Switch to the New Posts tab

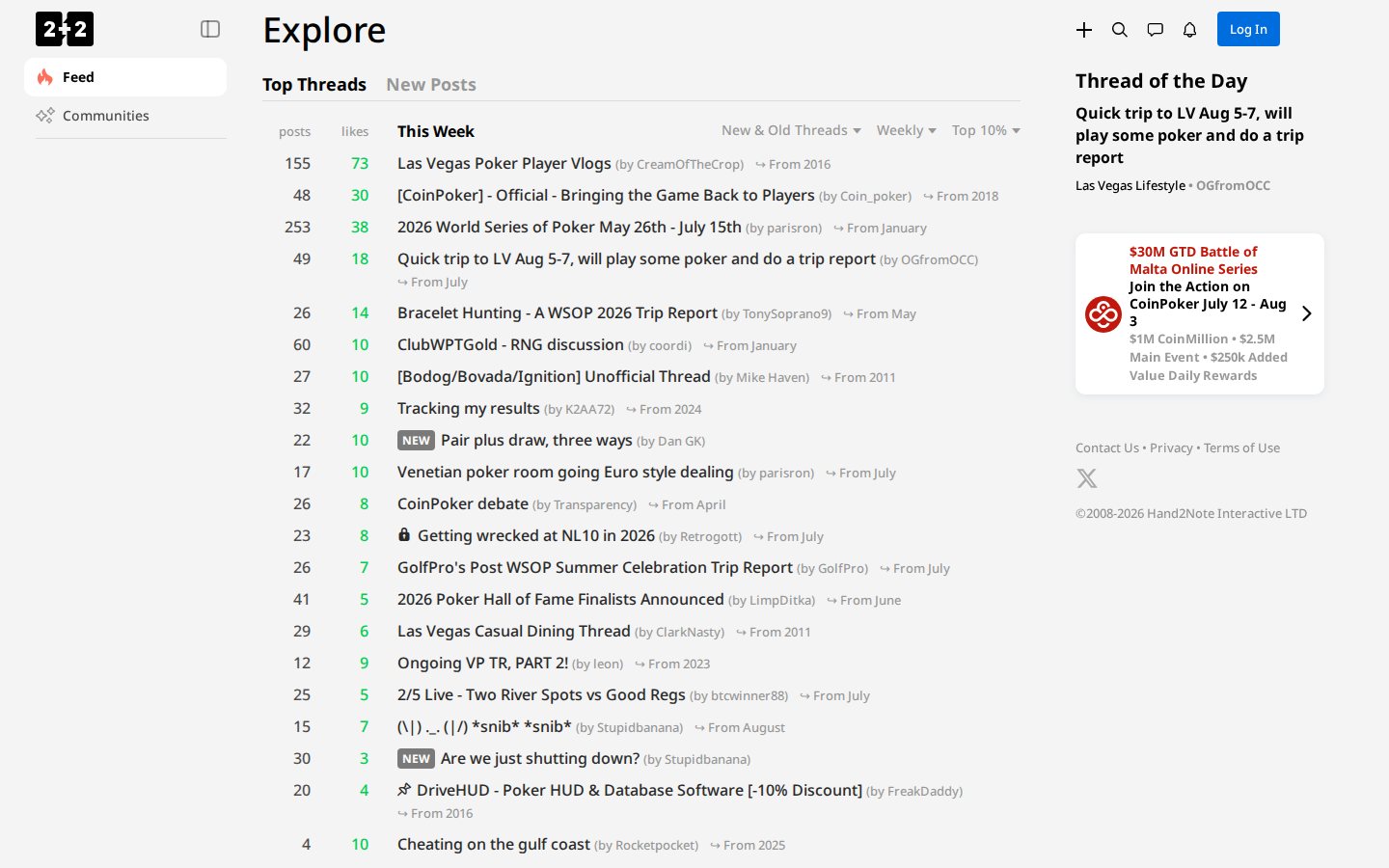[x=431, y=85]
